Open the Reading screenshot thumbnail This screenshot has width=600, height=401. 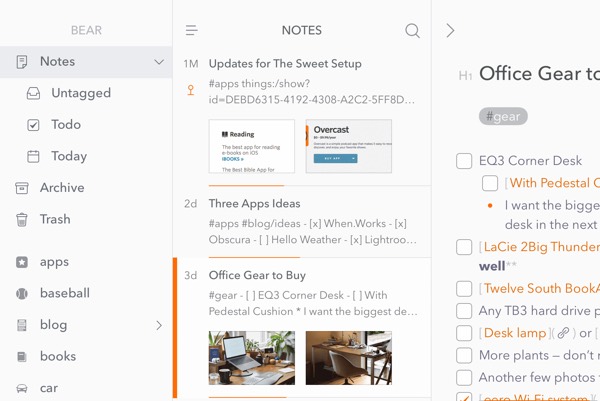click(252, 146)
